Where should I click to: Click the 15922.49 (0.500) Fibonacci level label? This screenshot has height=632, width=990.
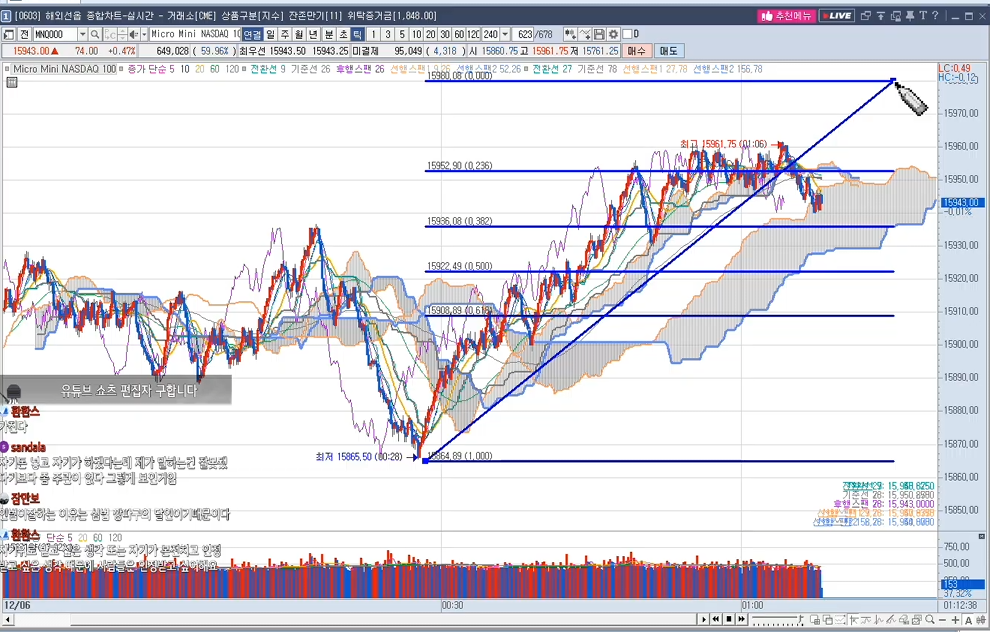459,266
